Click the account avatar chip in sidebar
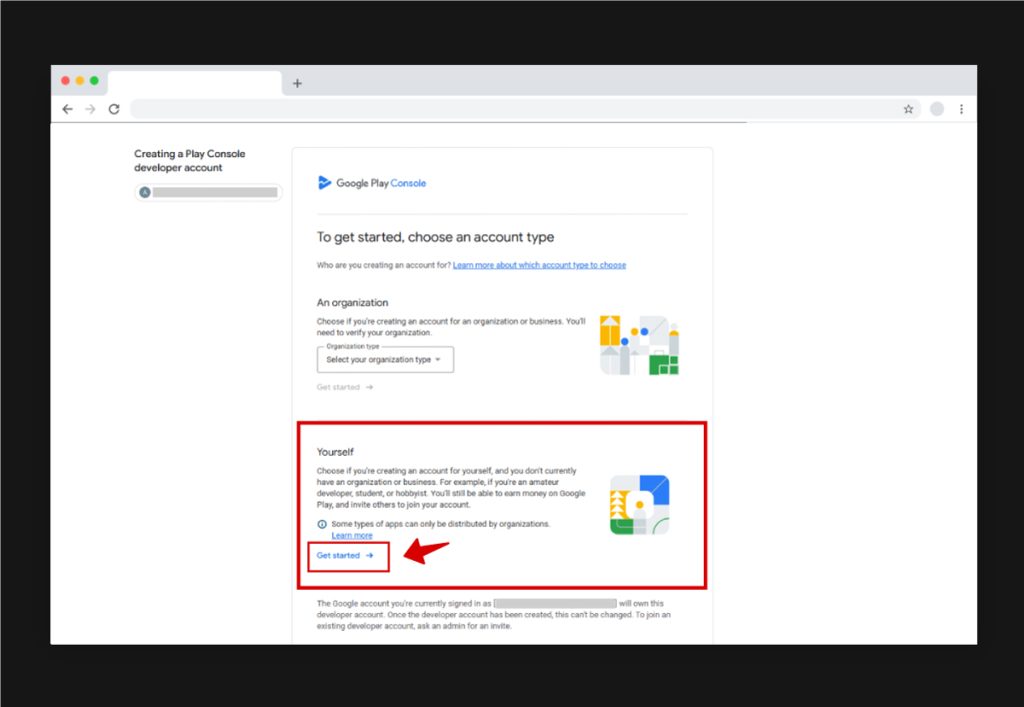1024x707 pixels. 208,192
